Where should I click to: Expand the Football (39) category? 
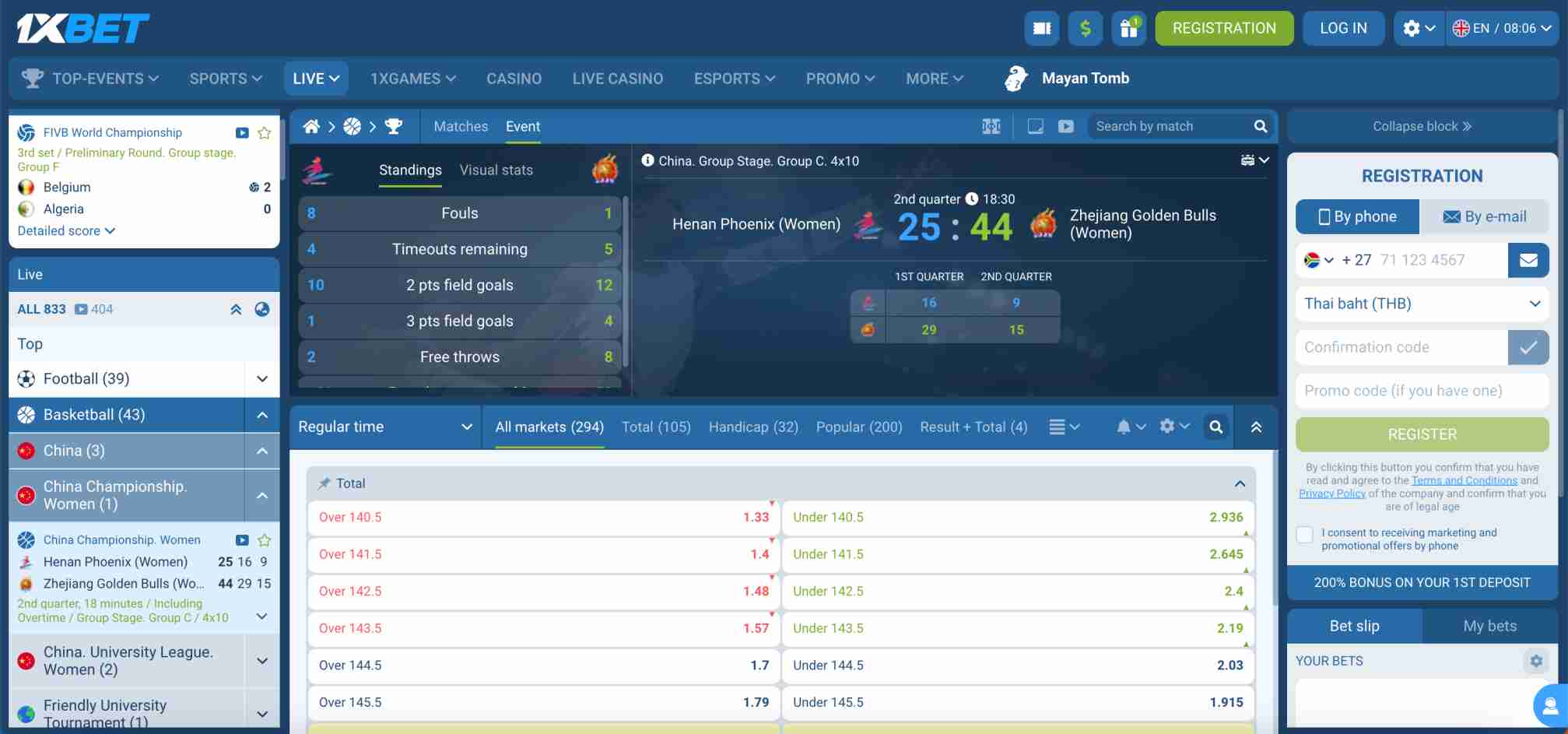pos(261,378)
